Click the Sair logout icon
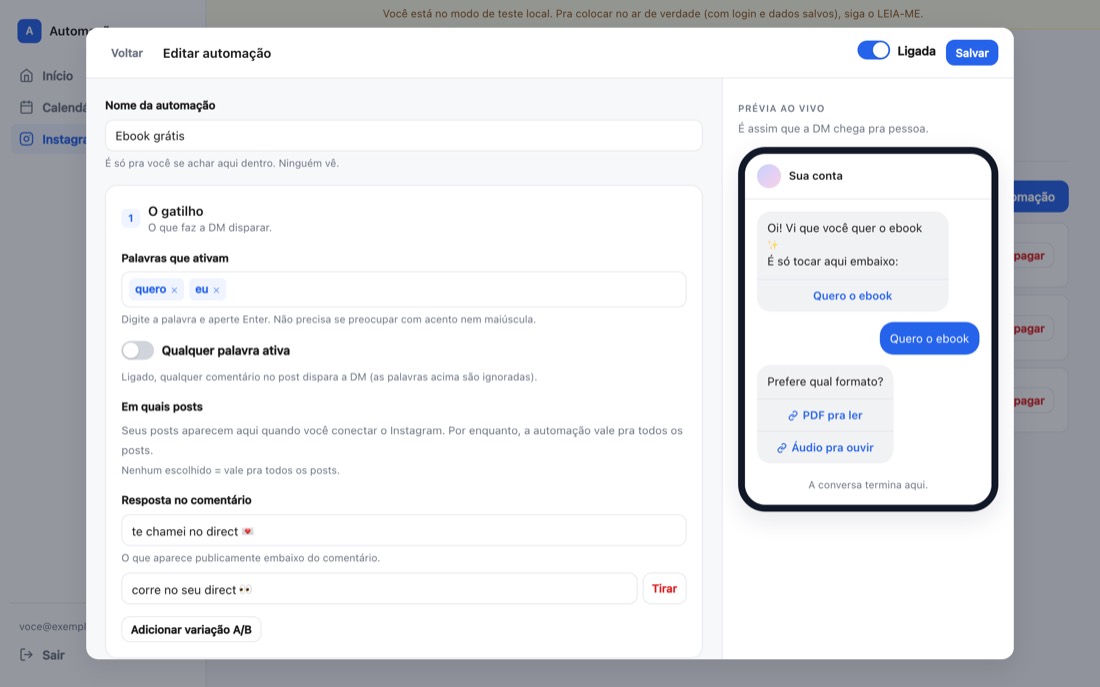This screenshot has height=687, width=1100. [x=27, y=655]
